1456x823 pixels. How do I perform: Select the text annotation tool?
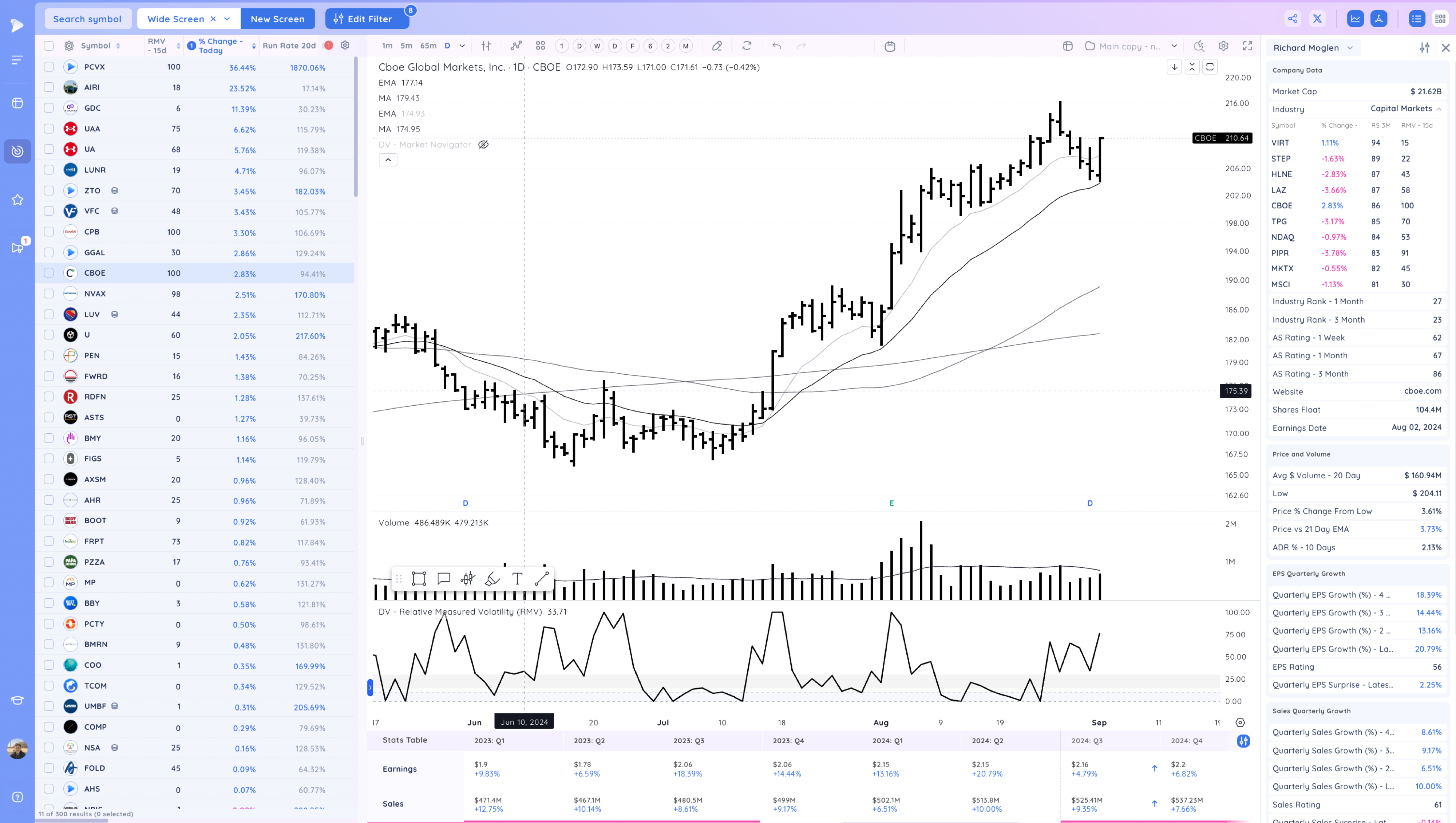point(517,578)
